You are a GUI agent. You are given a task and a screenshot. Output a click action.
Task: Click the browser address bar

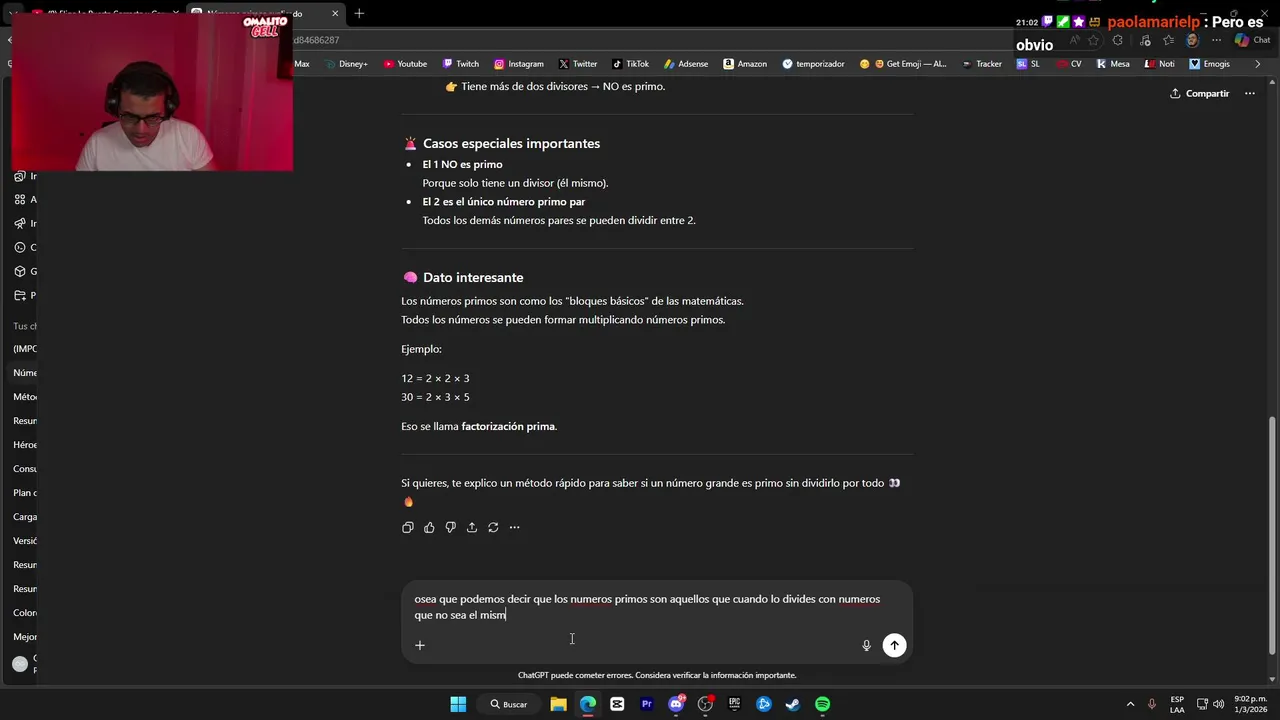pyautogui.click(x=650, y=40)
